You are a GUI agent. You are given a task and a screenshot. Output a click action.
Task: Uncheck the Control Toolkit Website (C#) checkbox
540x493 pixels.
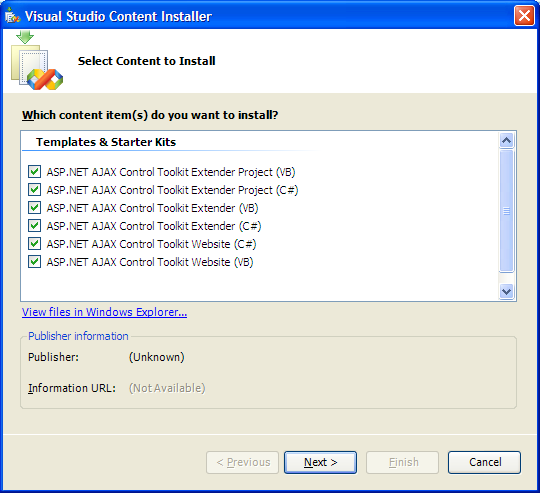tap(34, 243)
